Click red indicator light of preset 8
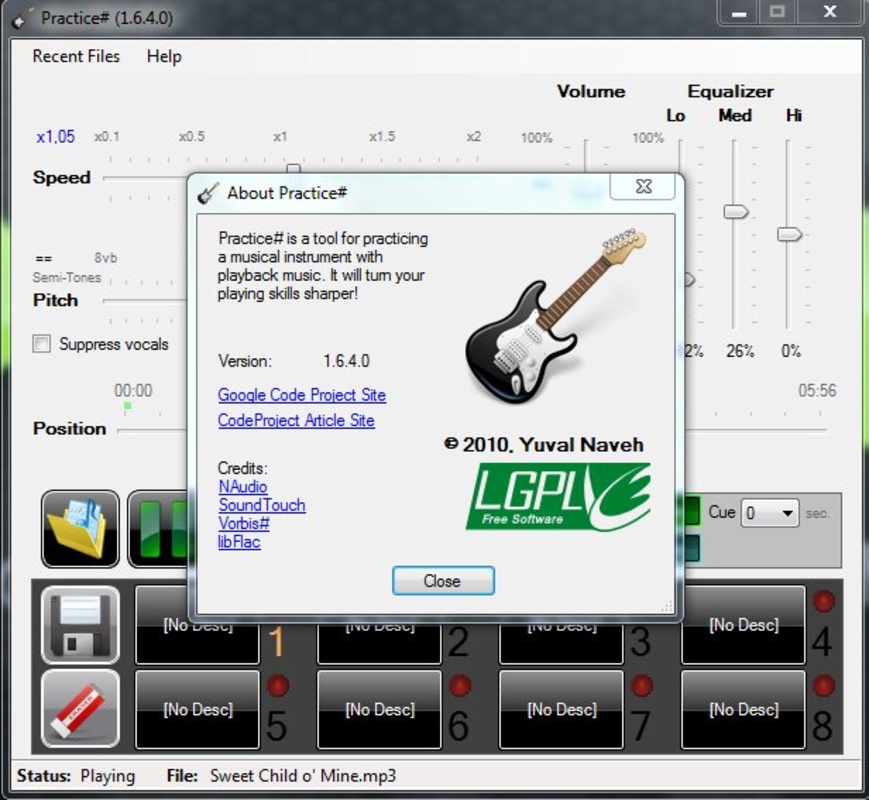The image size is (869, 800). pyautogui.click(x=824, y=686)
